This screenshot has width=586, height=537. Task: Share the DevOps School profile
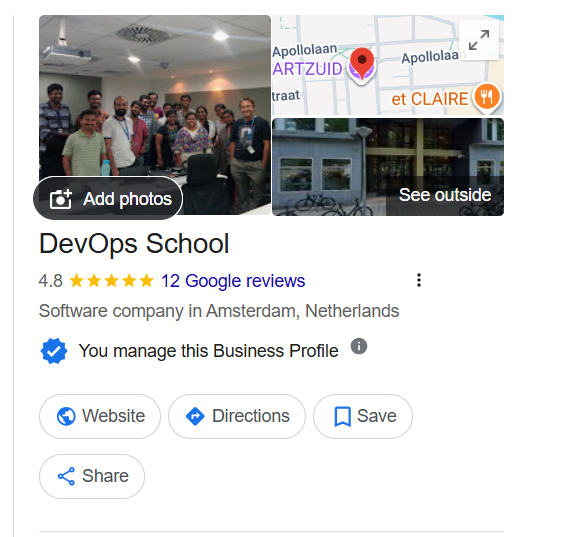tap(92, 476)
